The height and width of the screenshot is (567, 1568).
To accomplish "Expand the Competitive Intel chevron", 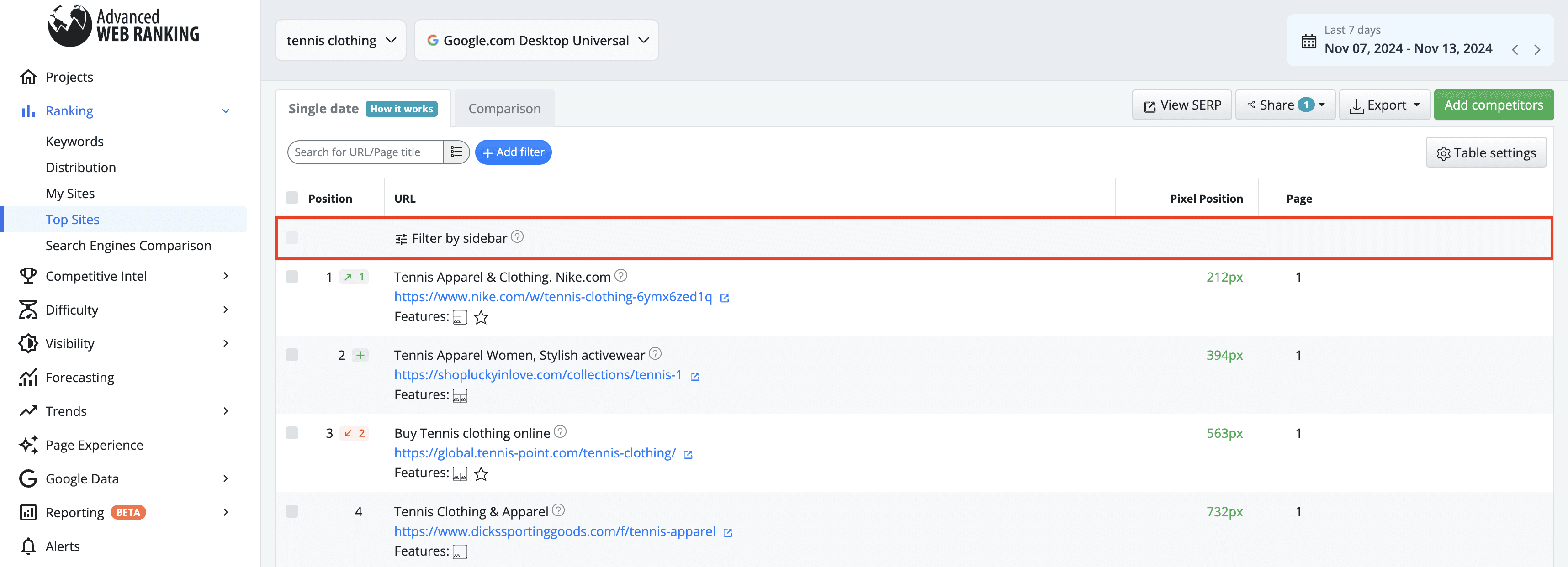I will 226,276.
